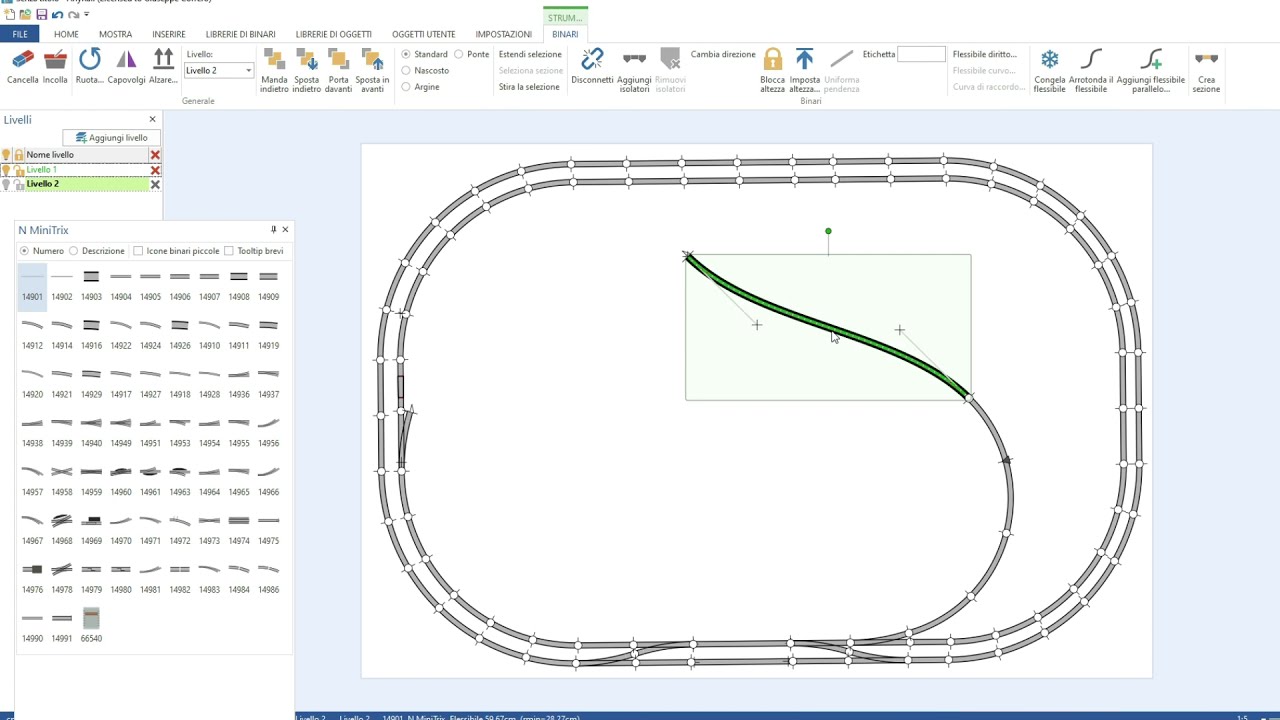Click Flessibile diritto command
This screenshot has height=720, width=1280.
[985, 54]
